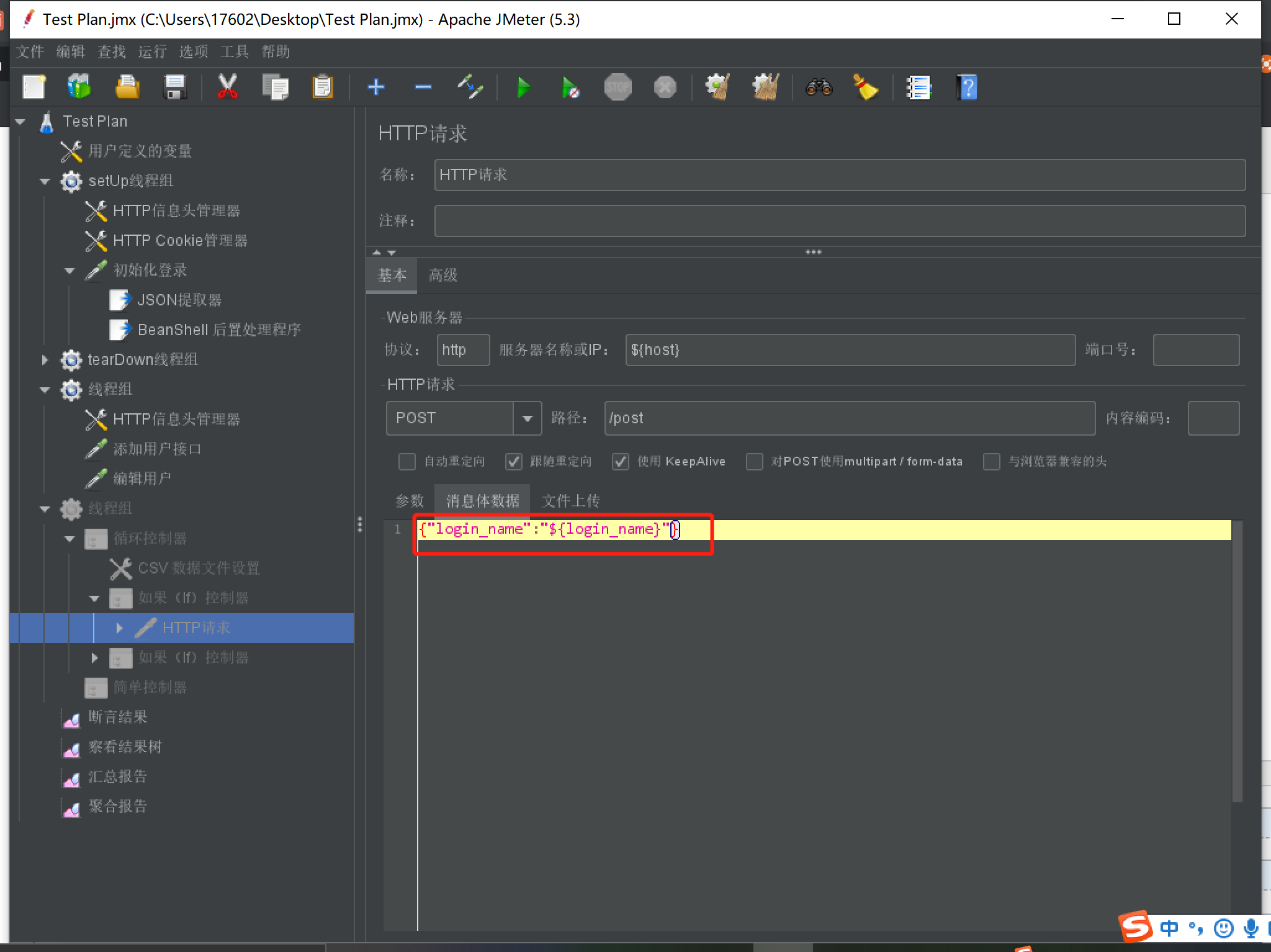The image size is (1271, 952).
Task: Collapse the setUp线程组 node
Action: point(45,181)
